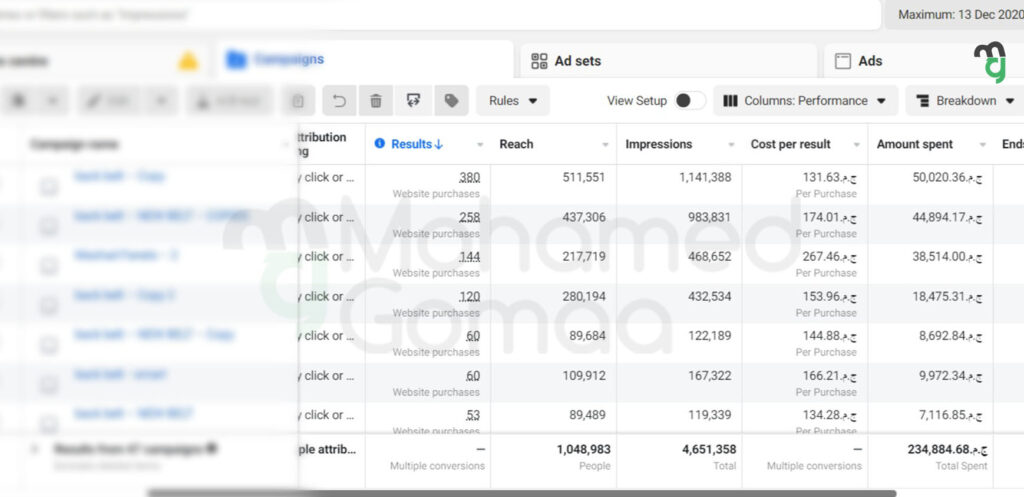Click the Ad sets grid icon

click(x=540, y=61)
